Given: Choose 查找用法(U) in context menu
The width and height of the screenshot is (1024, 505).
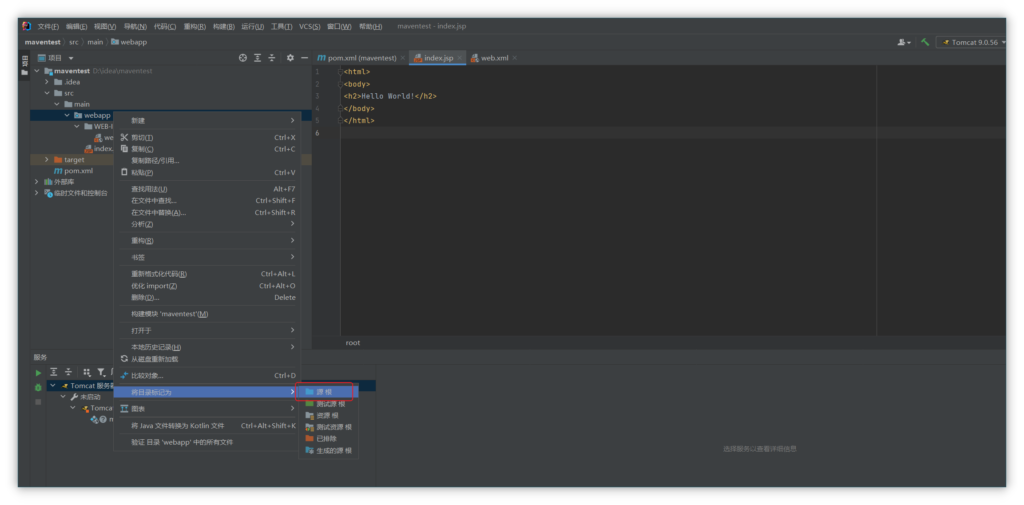Looking at the screenshot, I should pos(207,189).
